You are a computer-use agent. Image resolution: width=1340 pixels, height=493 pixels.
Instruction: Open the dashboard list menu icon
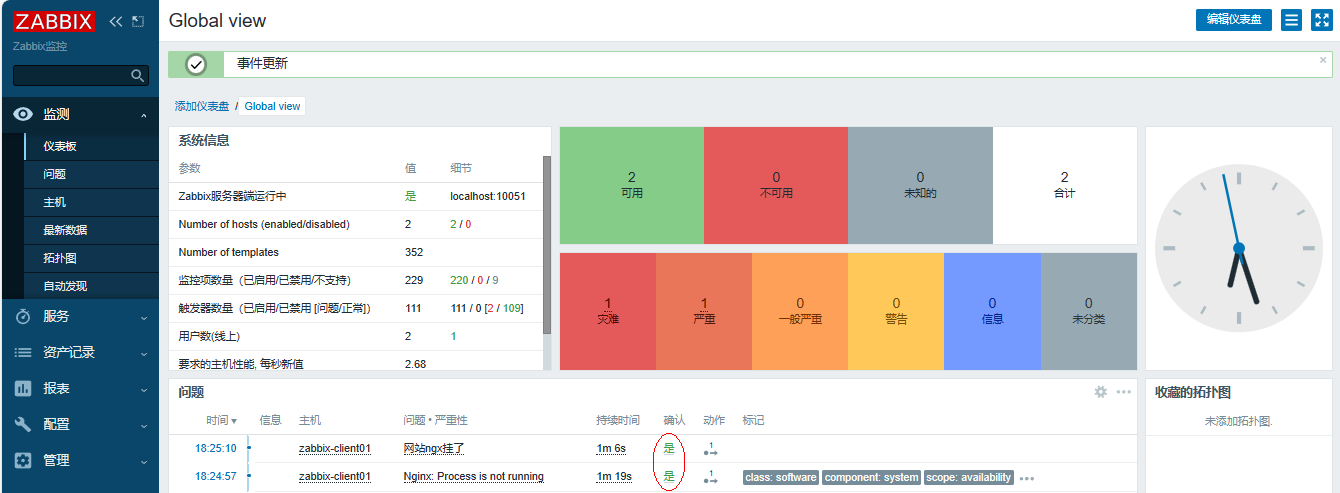coord(1291,20)
